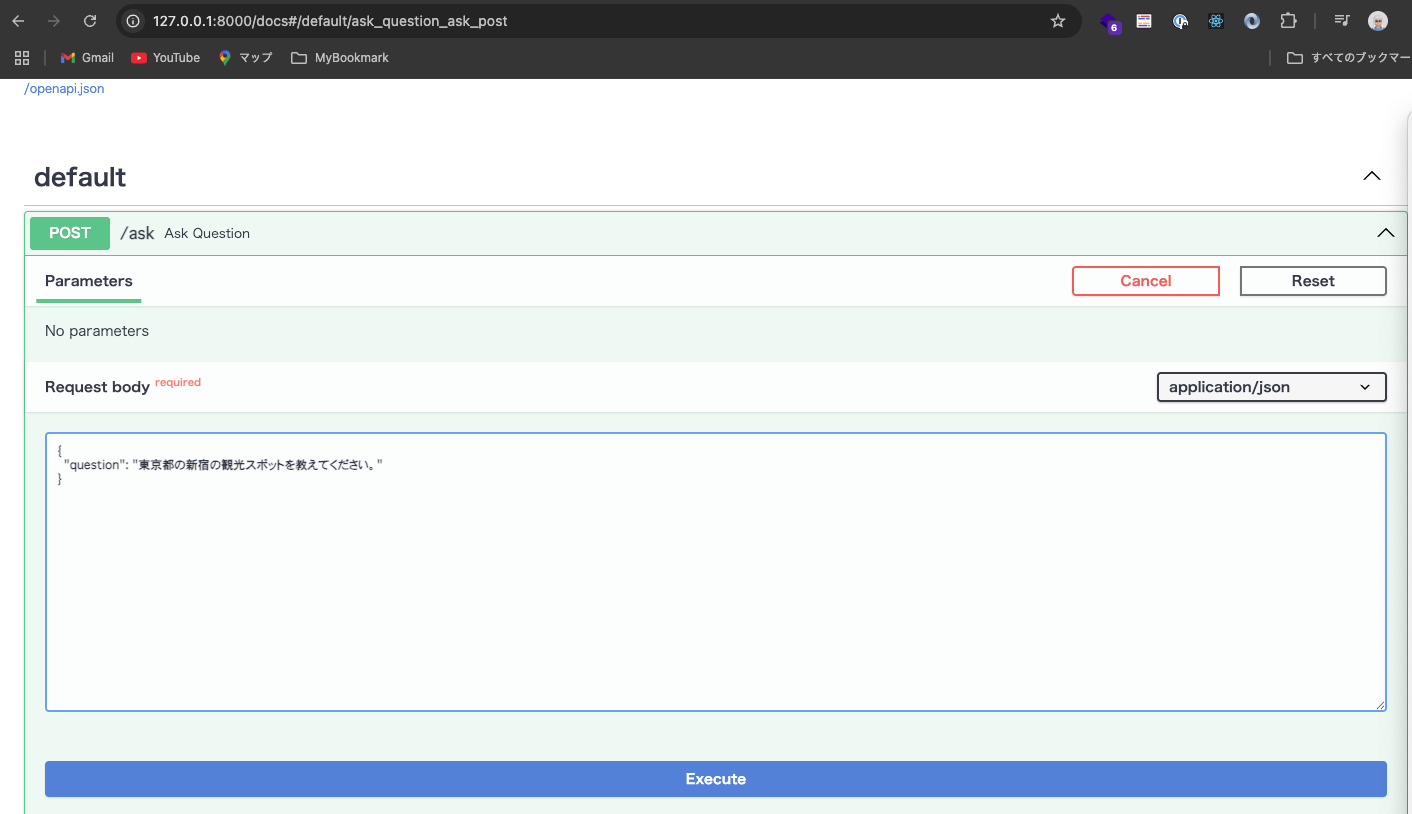Click the No parameters text

[x=97, y=331]
